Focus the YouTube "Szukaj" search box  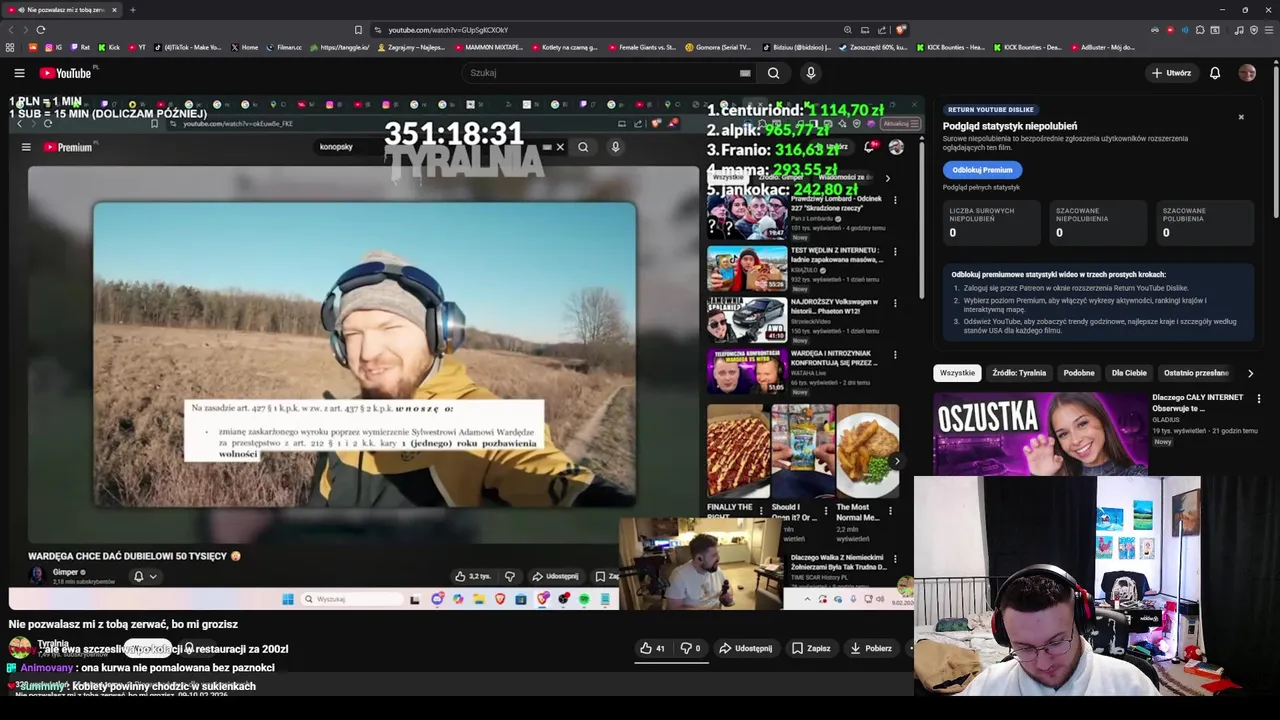[x=600, y=73]
